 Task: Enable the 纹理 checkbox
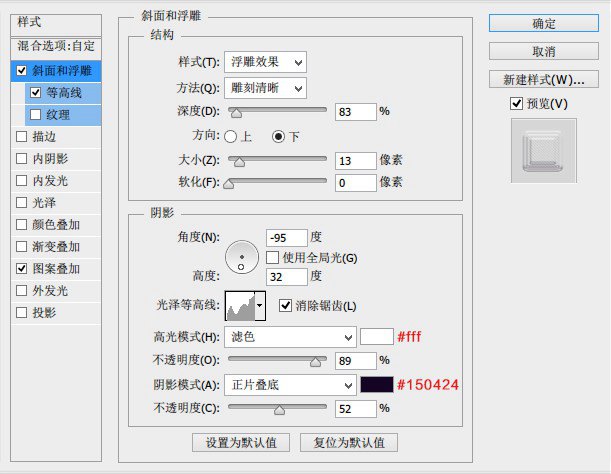pyautogui.click(x=35, y=114)
